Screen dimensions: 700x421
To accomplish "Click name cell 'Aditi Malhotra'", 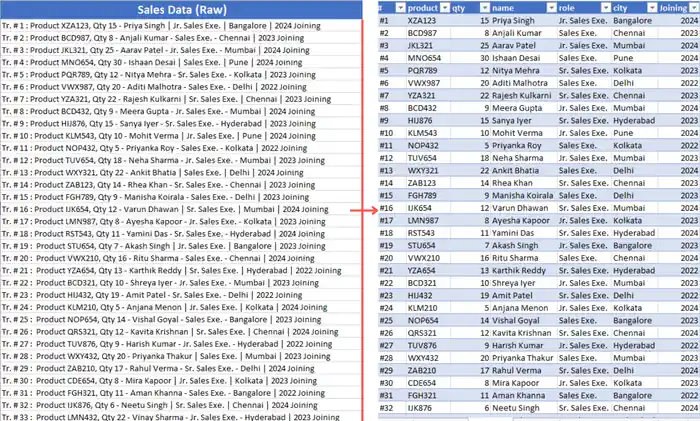I will 524,83.
